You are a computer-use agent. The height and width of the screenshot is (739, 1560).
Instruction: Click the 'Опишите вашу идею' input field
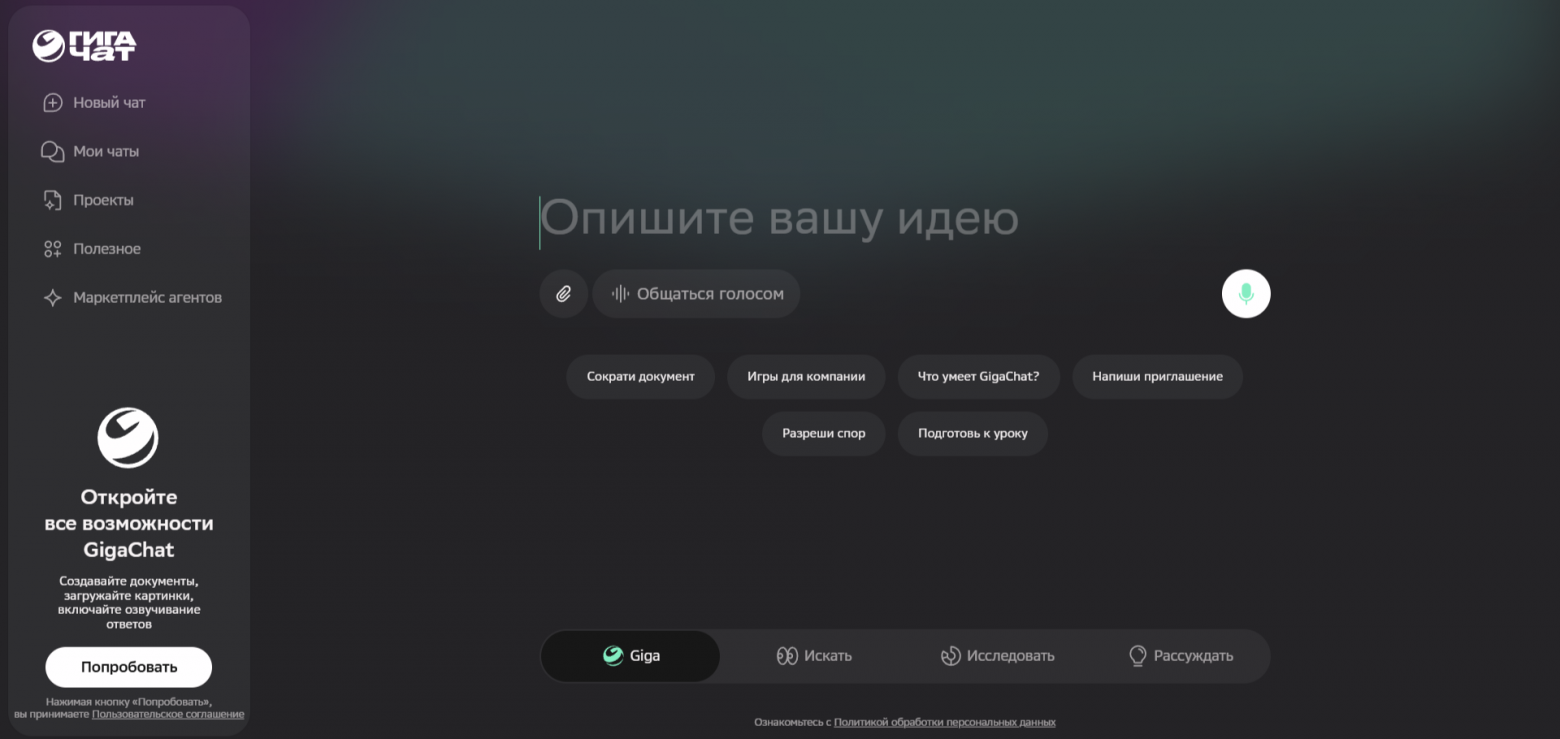pyautogui.click(x=778, y=218)
